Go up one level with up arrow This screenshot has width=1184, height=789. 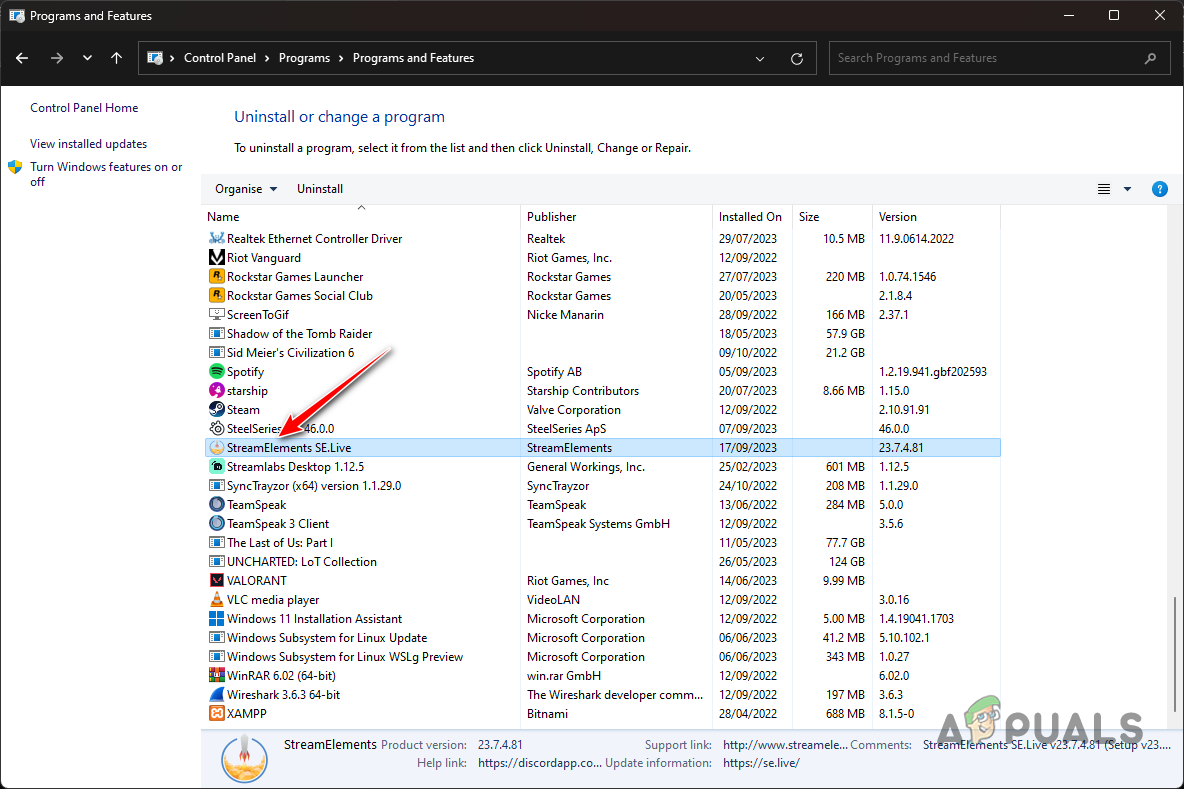tap(116, 58)
